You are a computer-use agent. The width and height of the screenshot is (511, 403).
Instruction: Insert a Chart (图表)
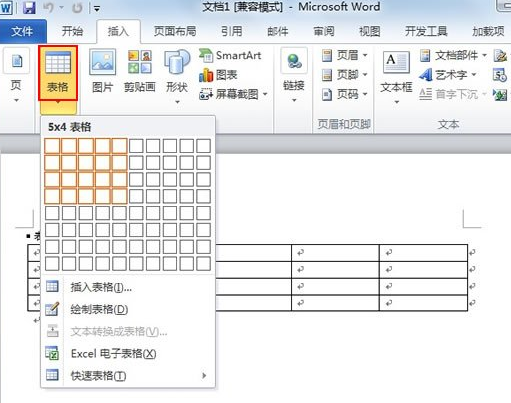(218, 75)
